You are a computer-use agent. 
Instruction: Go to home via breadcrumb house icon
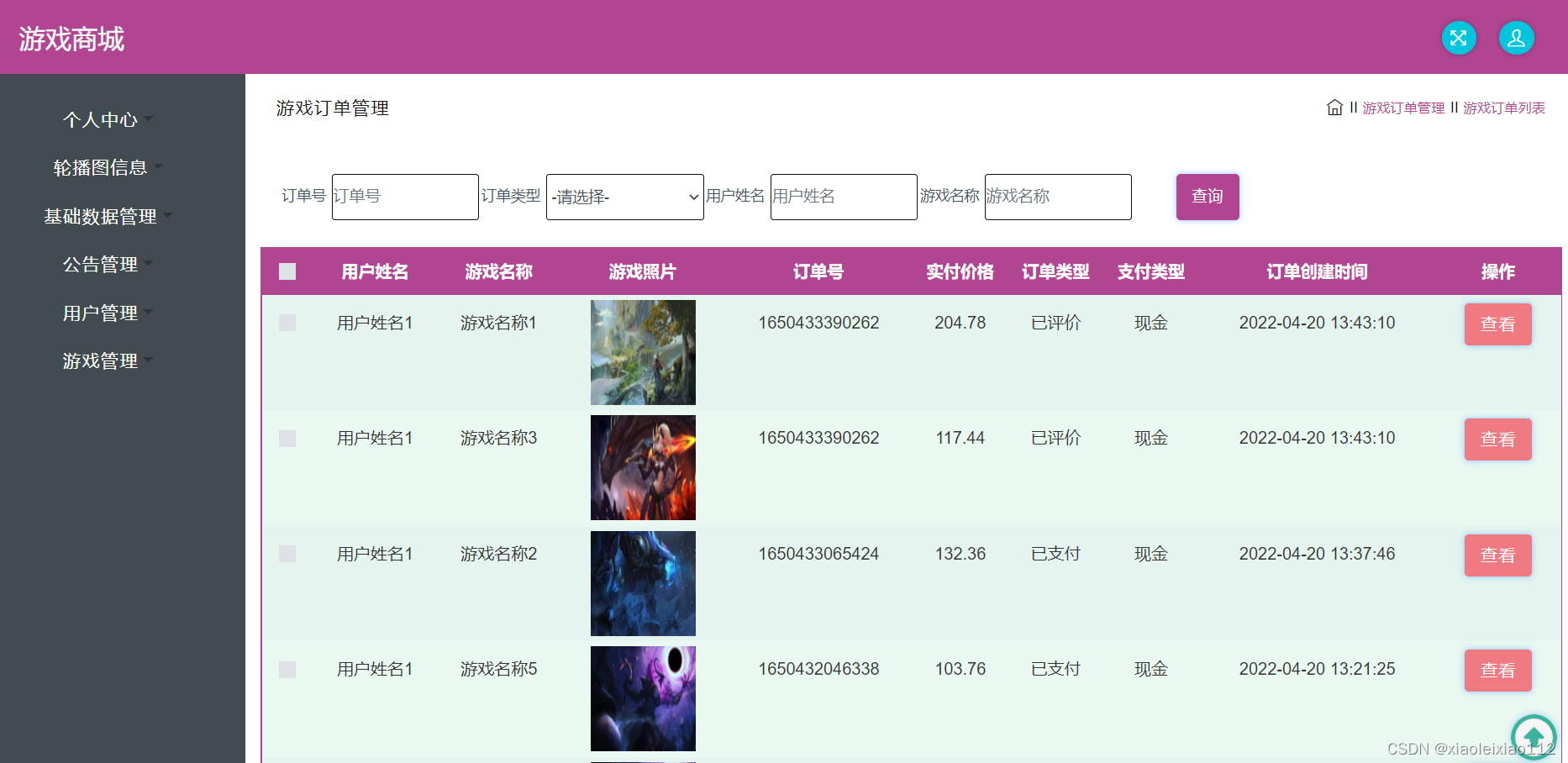(1334, 108)
